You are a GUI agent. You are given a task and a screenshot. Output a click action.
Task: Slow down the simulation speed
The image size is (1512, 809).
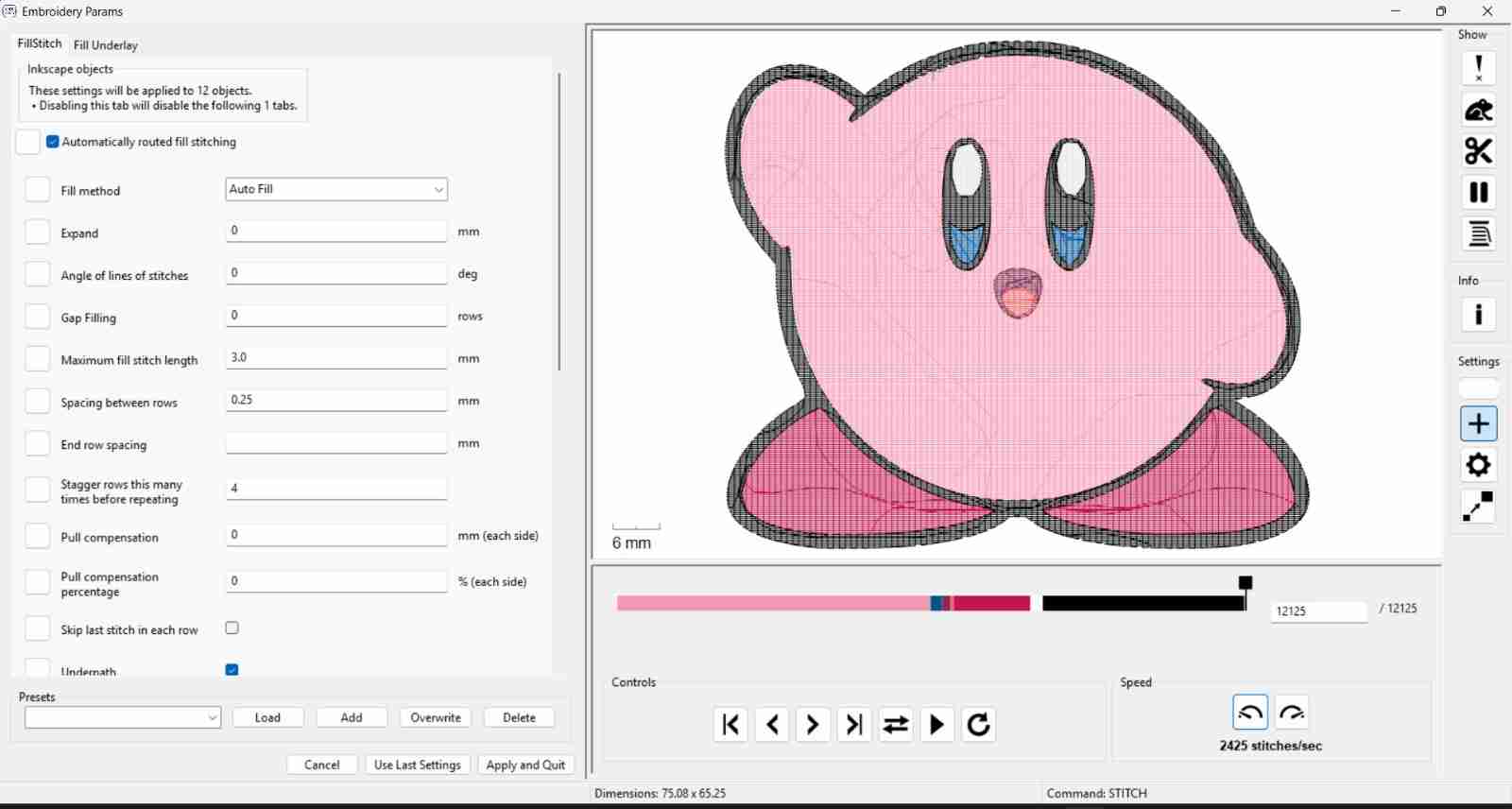(x=1250, y=713)
